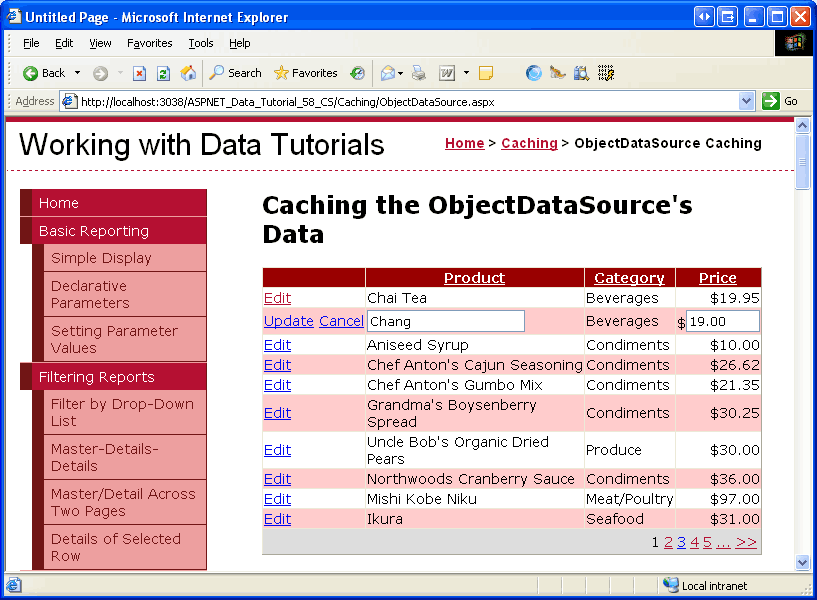Image resolution: width=817 pixels, height=600 pixels.
Task: Click the Print icon
Action: click(419, 73)
